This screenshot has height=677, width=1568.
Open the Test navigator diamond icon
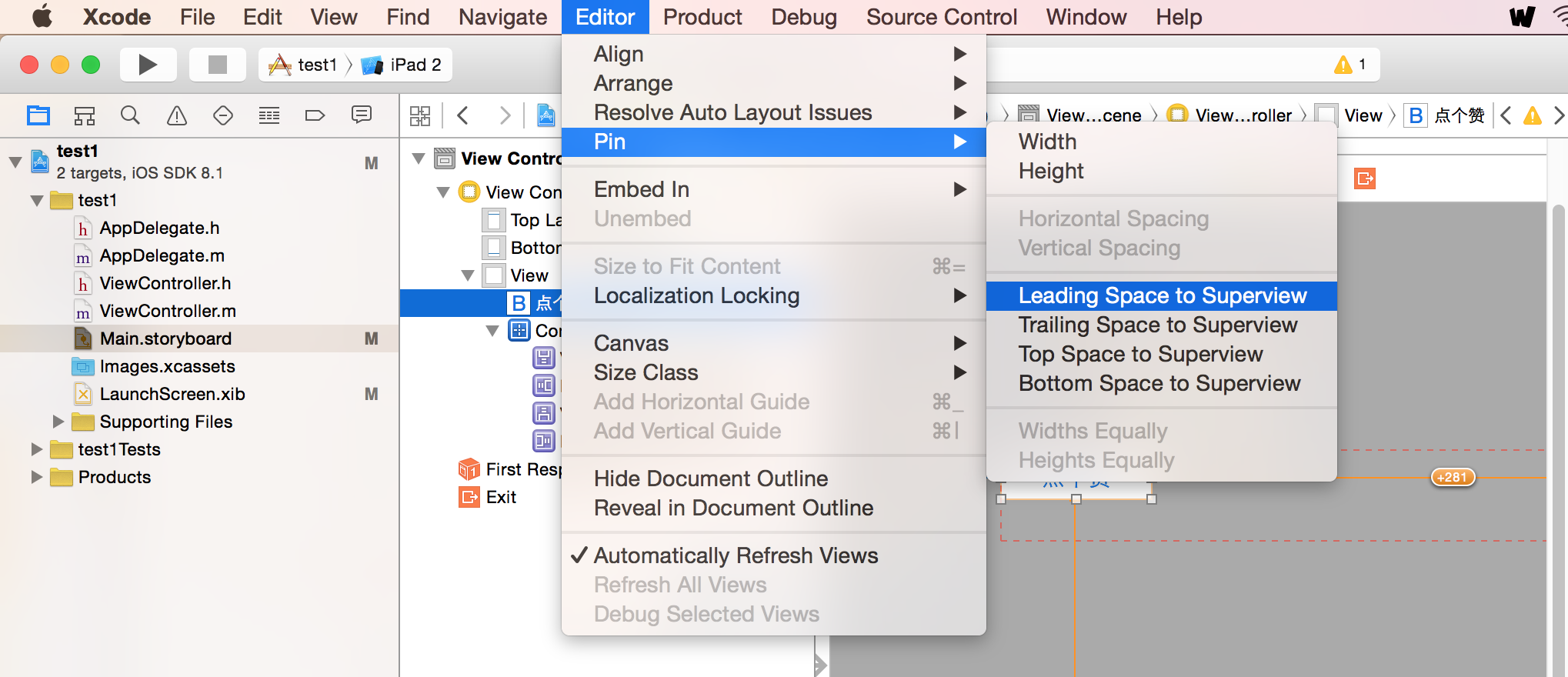[223, 115]
